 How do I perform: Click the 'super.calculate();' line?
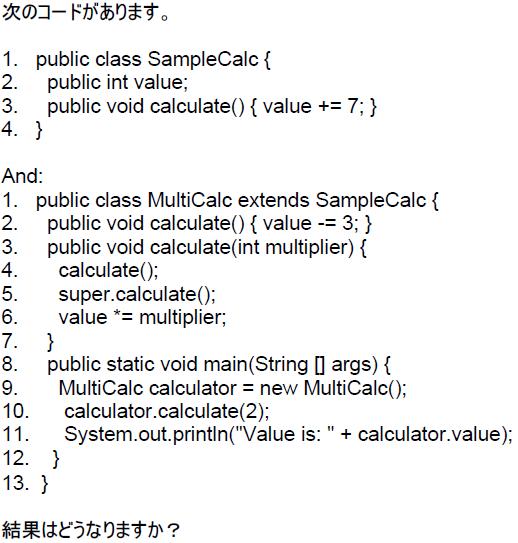click(x=109, y=294)
